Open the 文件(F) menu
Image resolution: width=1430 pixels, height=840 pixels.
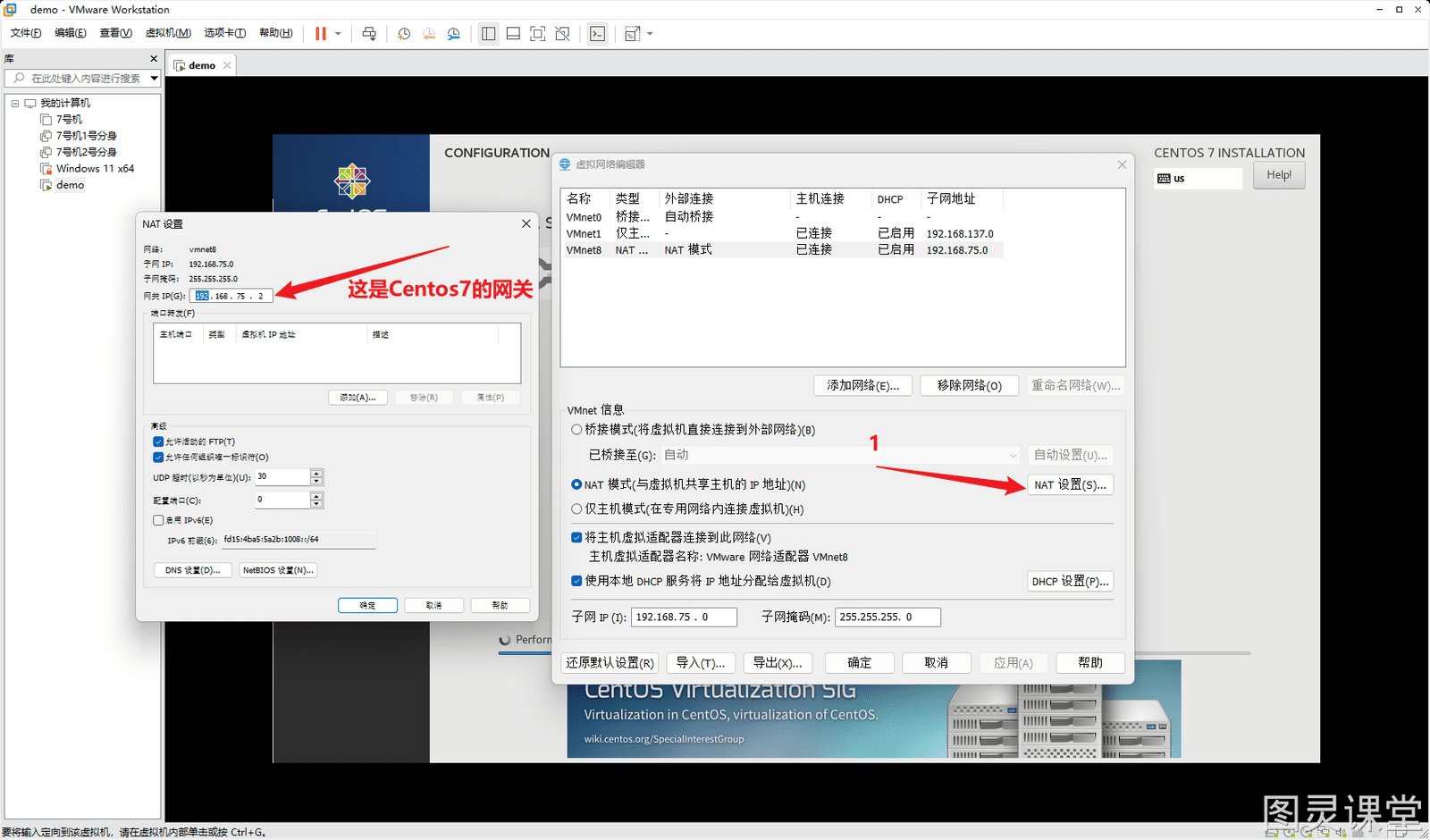click(x=26, y=33)
